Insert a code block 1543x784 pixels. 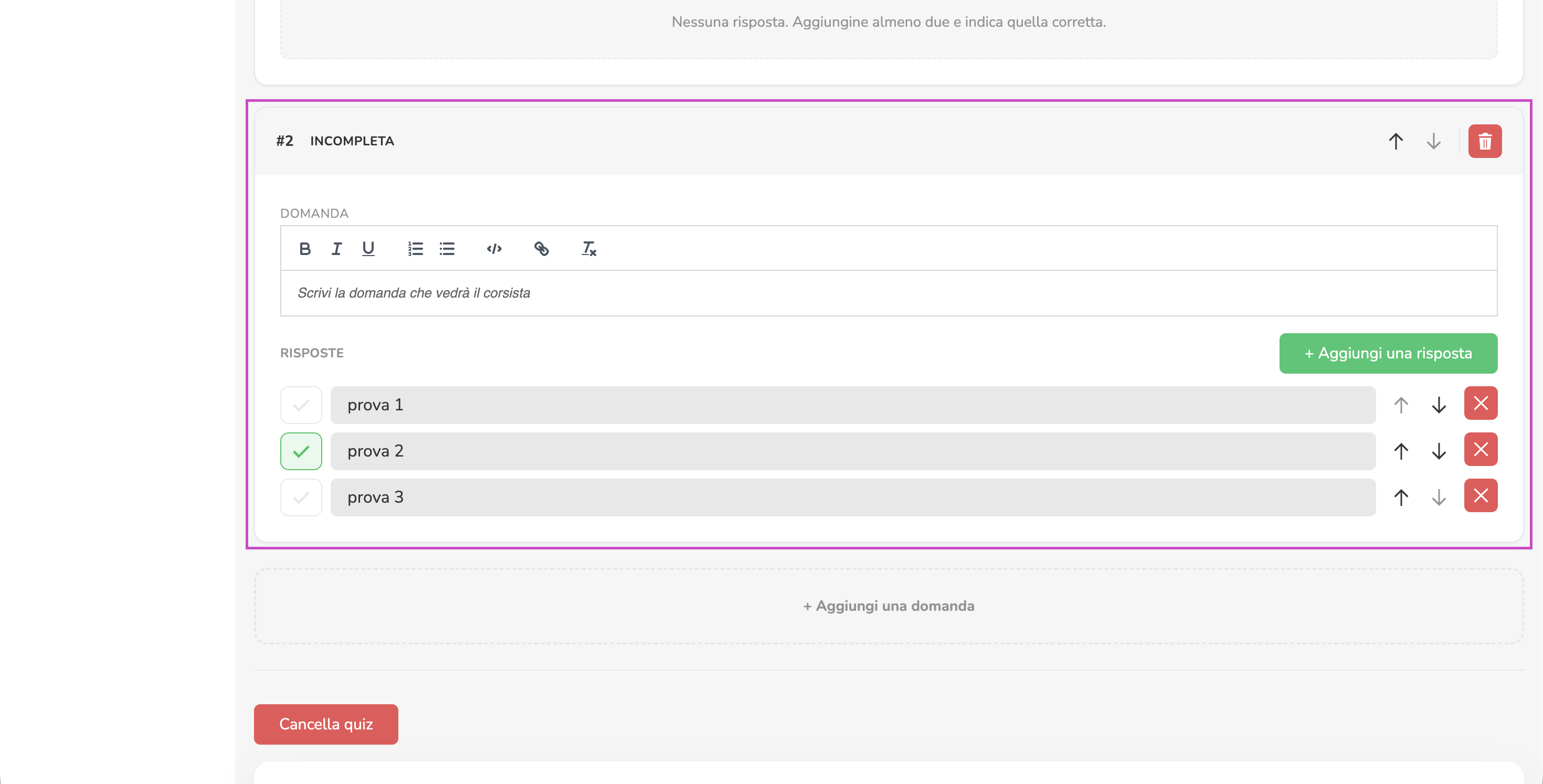click(x=494, y=249)
